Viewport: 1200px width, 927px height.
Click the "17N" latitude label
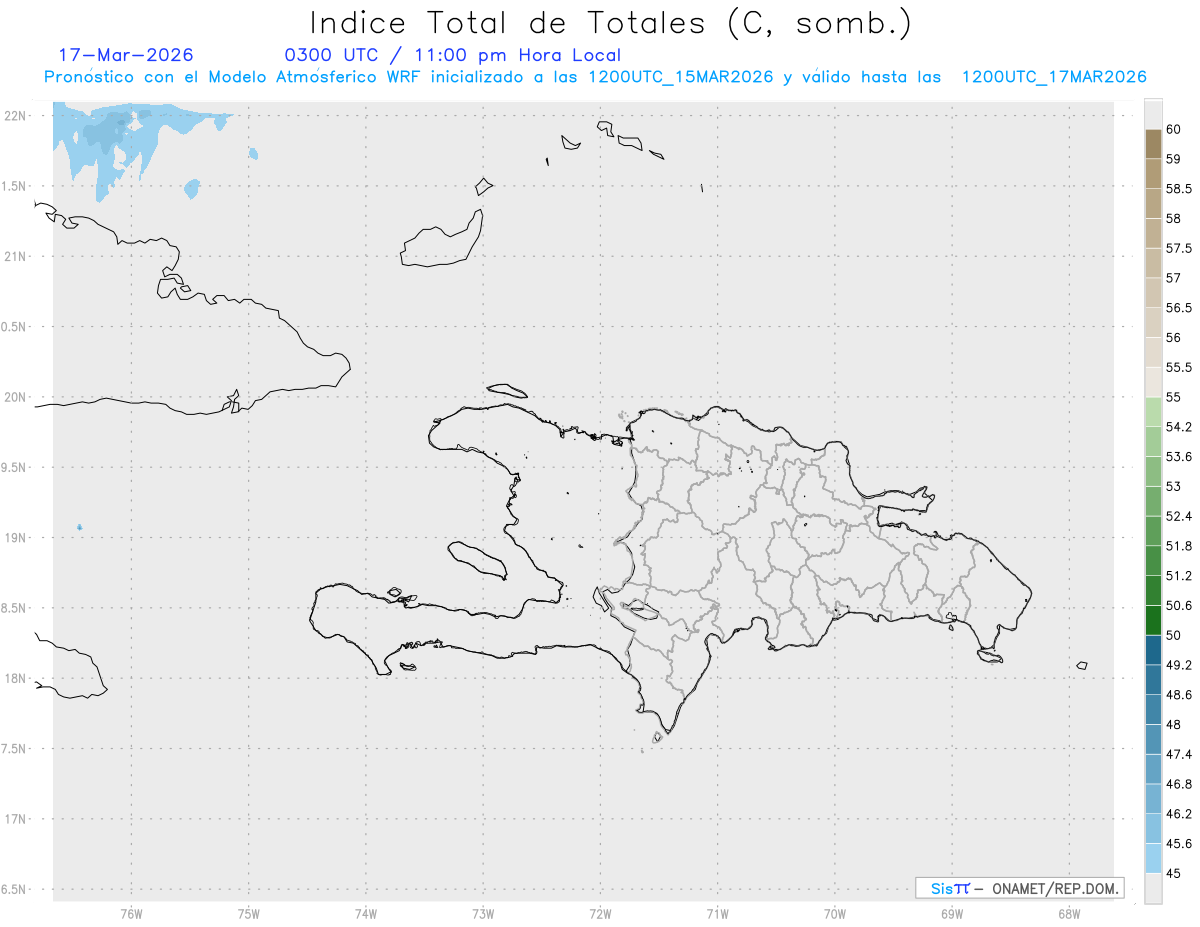pyautogui.click(x=17, y=819)
